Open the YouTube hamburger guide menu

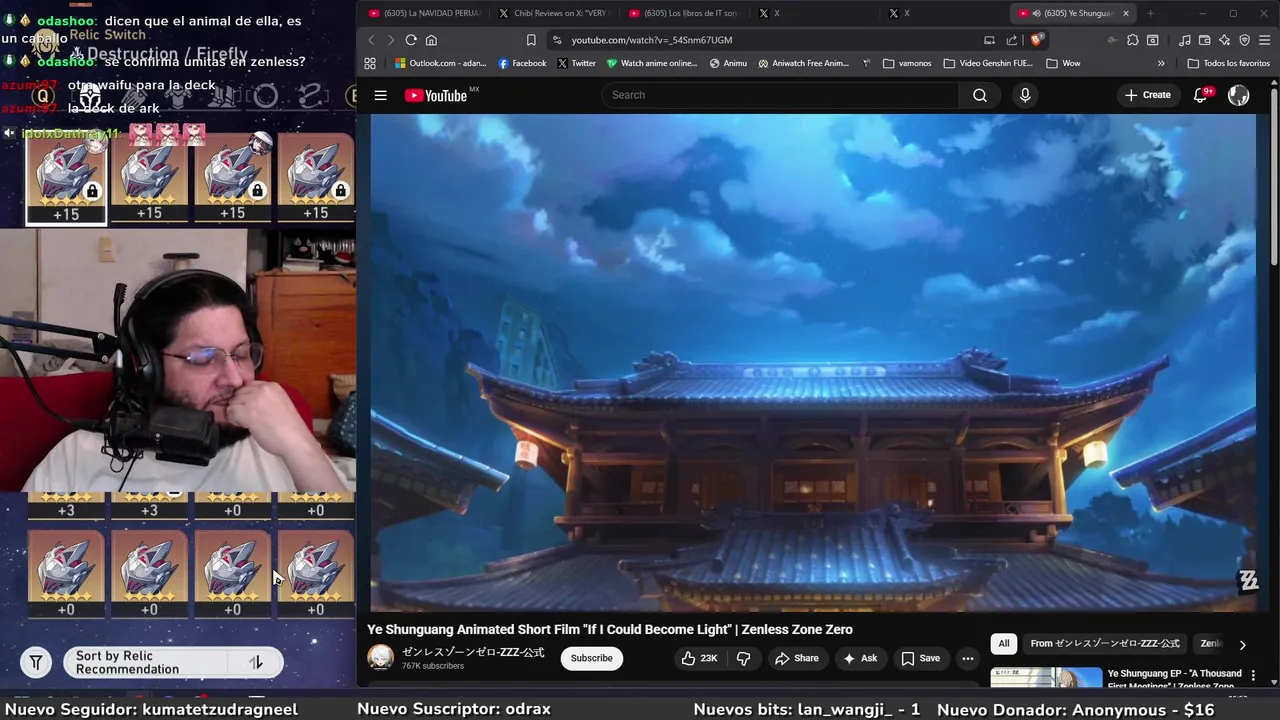click(x=380, y=95)
